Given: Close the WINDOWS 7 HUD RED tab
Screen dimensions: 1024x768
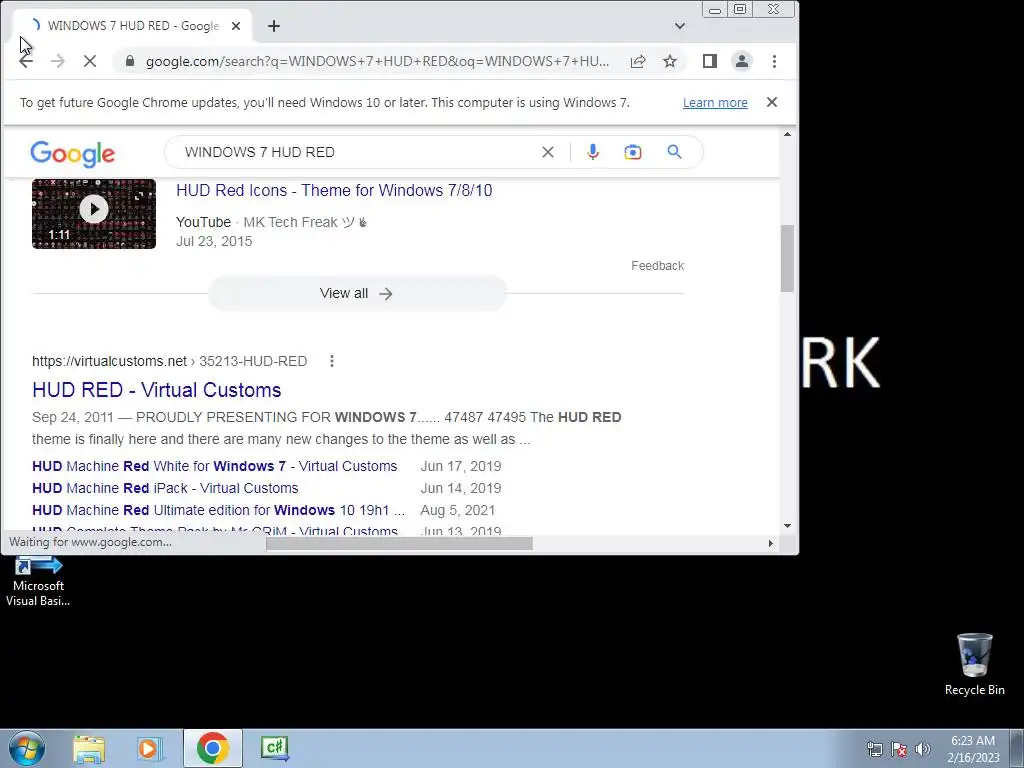Looking at the screenshot, I should click(236, 26).
